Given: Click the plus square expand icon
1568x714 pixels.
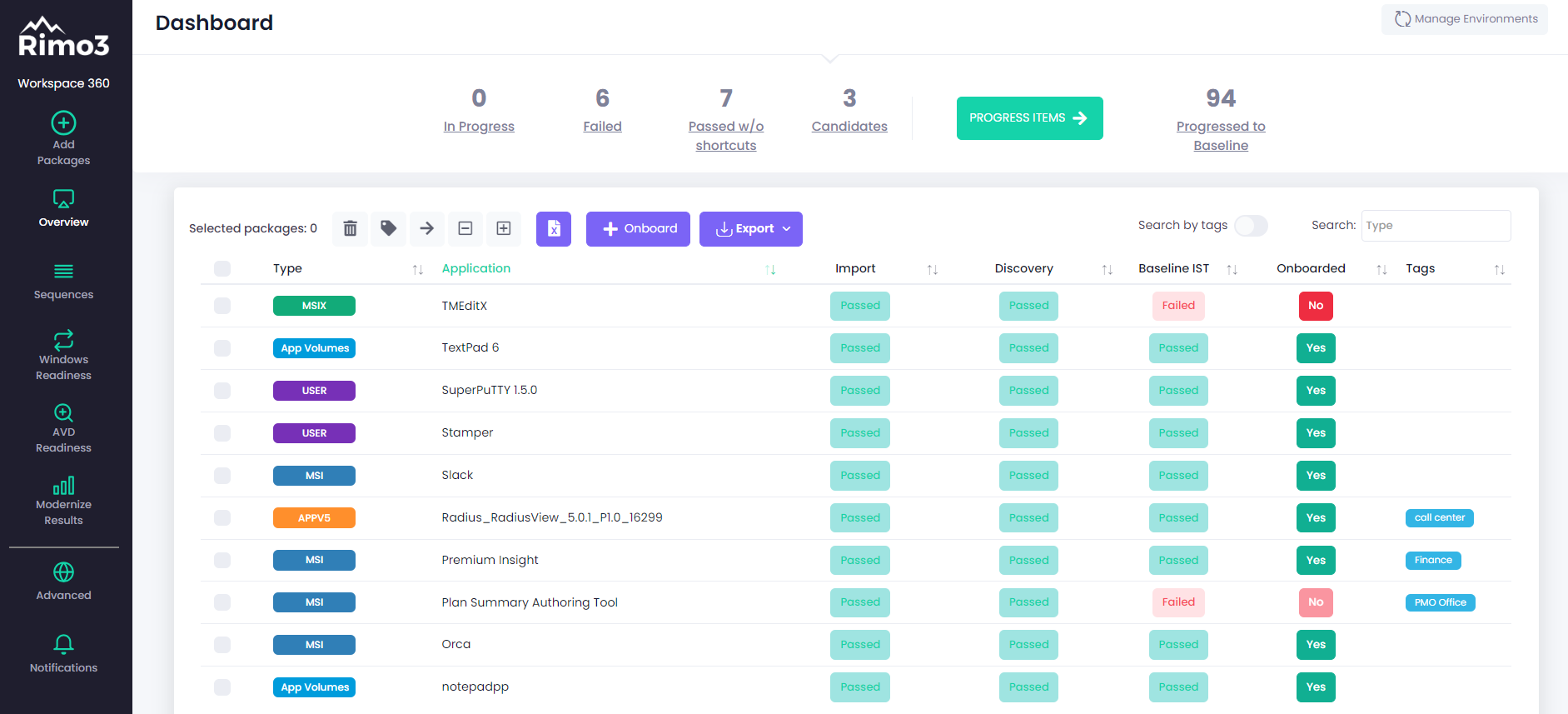Looking at the screenshot, I should [x=504, y=228].
